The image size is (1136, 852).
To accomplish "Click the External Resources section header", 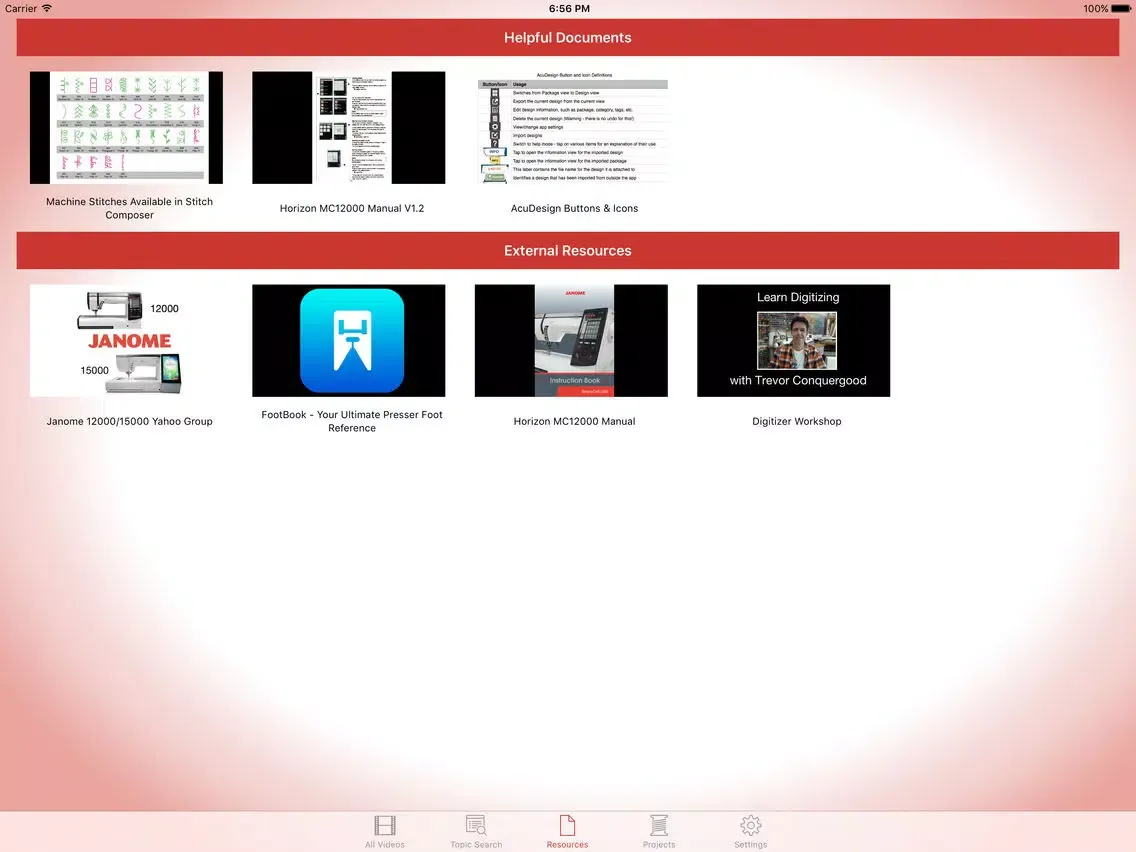I will (x=568, y=251).
